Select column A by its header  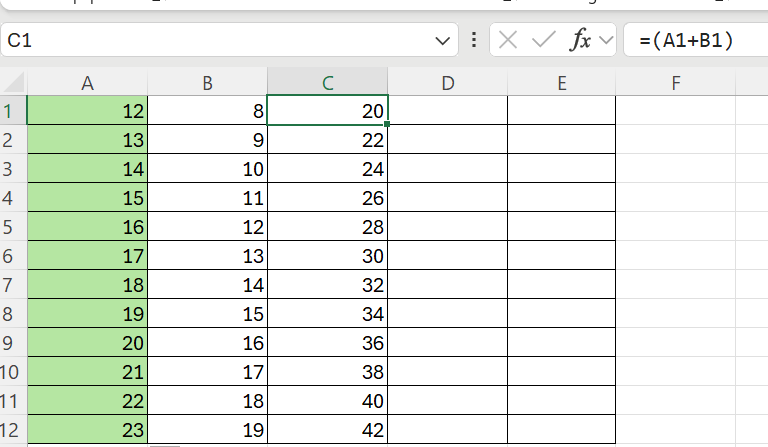click(87, 84)
